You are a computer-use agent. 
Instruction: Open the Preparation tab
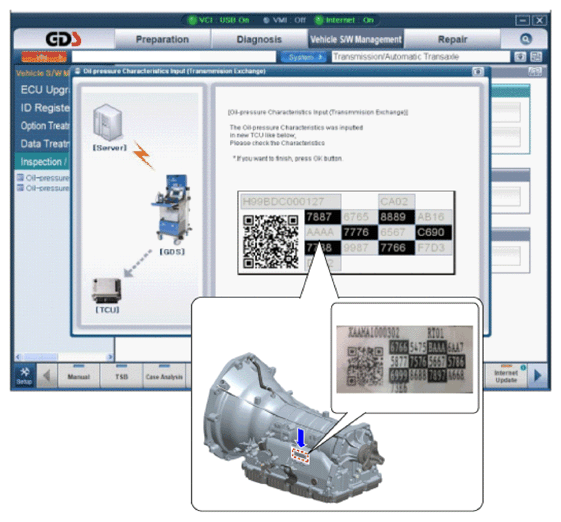click(162, 39)
